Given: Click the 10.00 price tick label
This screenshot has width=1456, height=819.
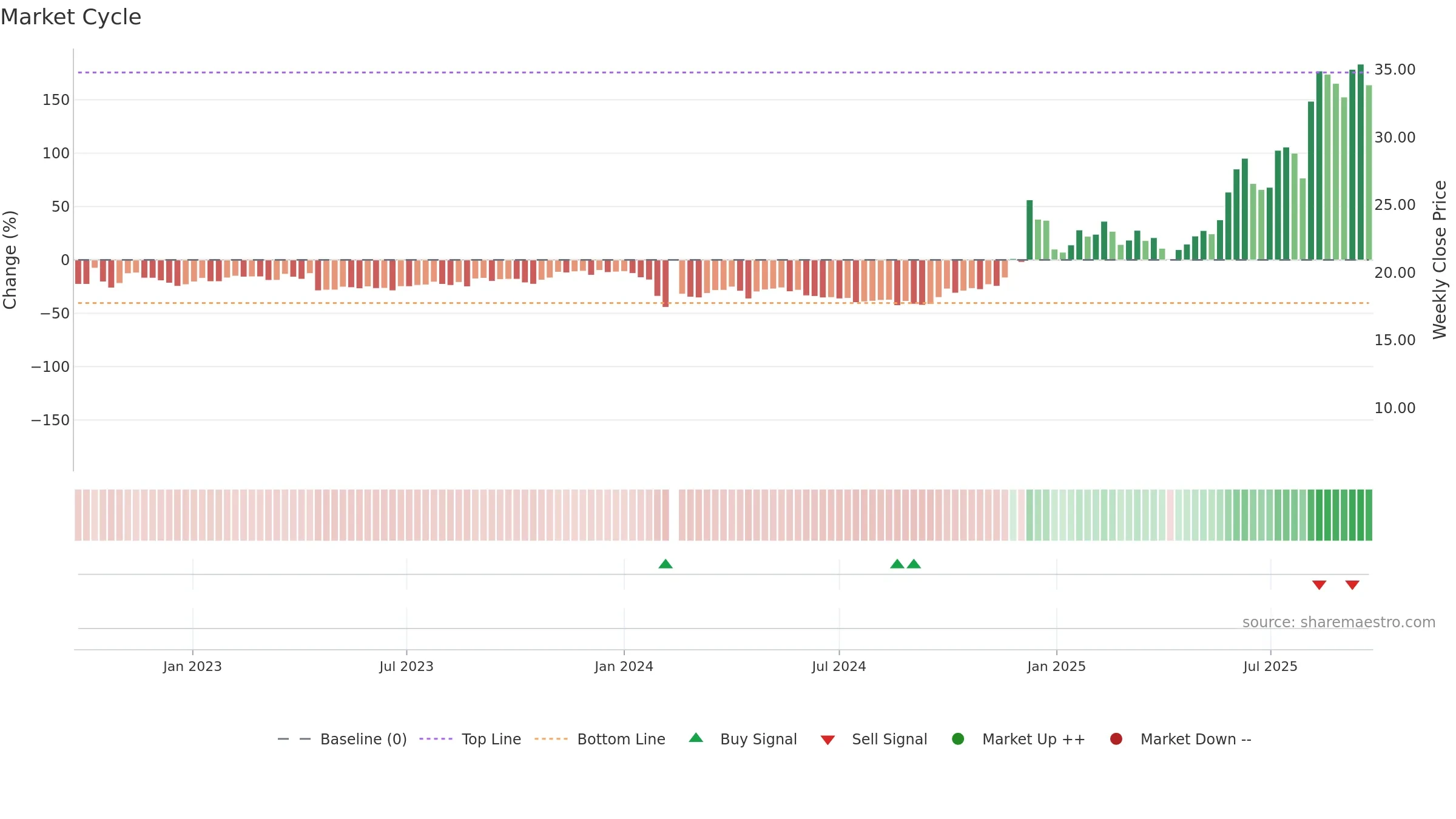Looking at the screenshot, I should (x=1395, y=408).
